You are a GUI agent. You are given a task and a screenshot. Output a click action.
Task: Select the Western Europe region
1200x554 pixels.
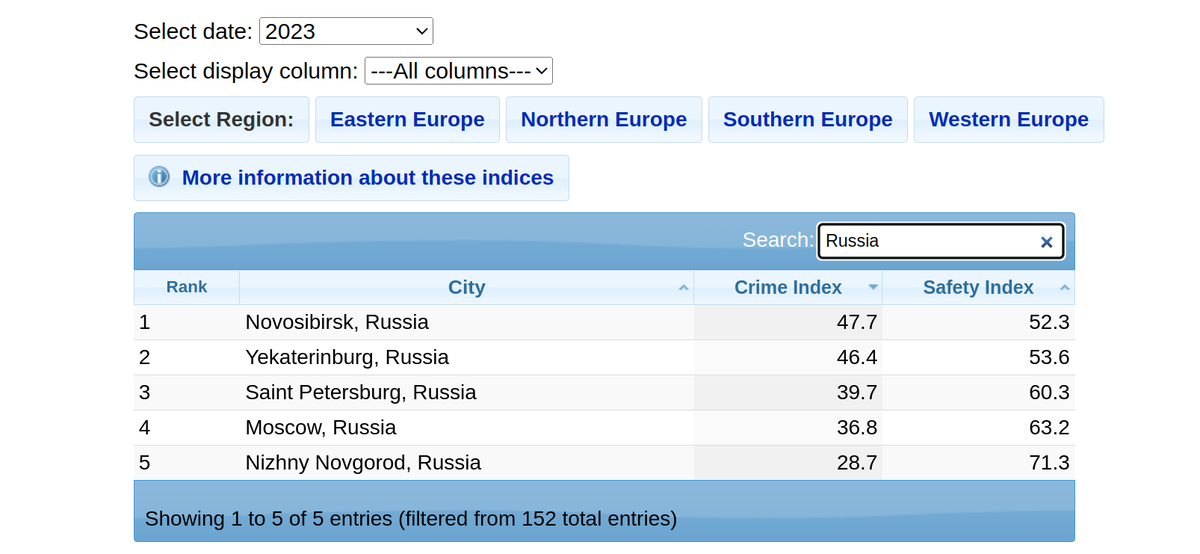[1008, 120]
